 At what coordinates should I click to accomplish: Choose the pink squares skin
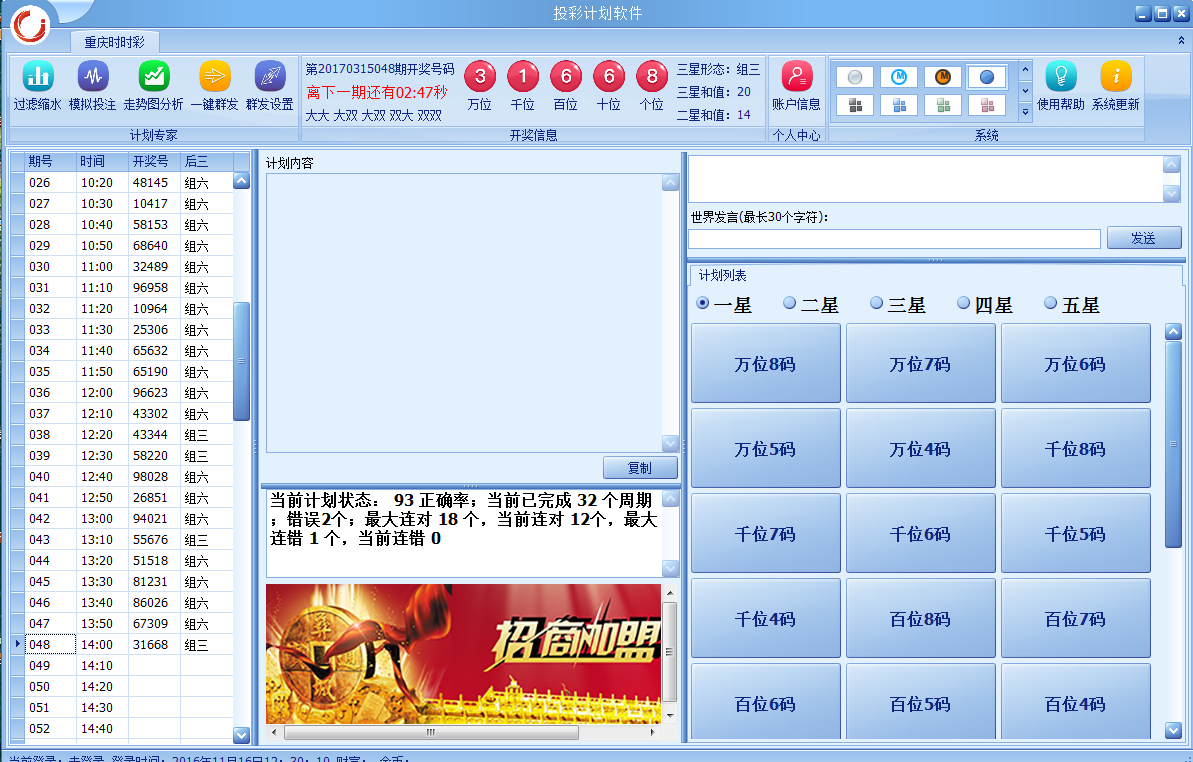(x=987, y=105)
